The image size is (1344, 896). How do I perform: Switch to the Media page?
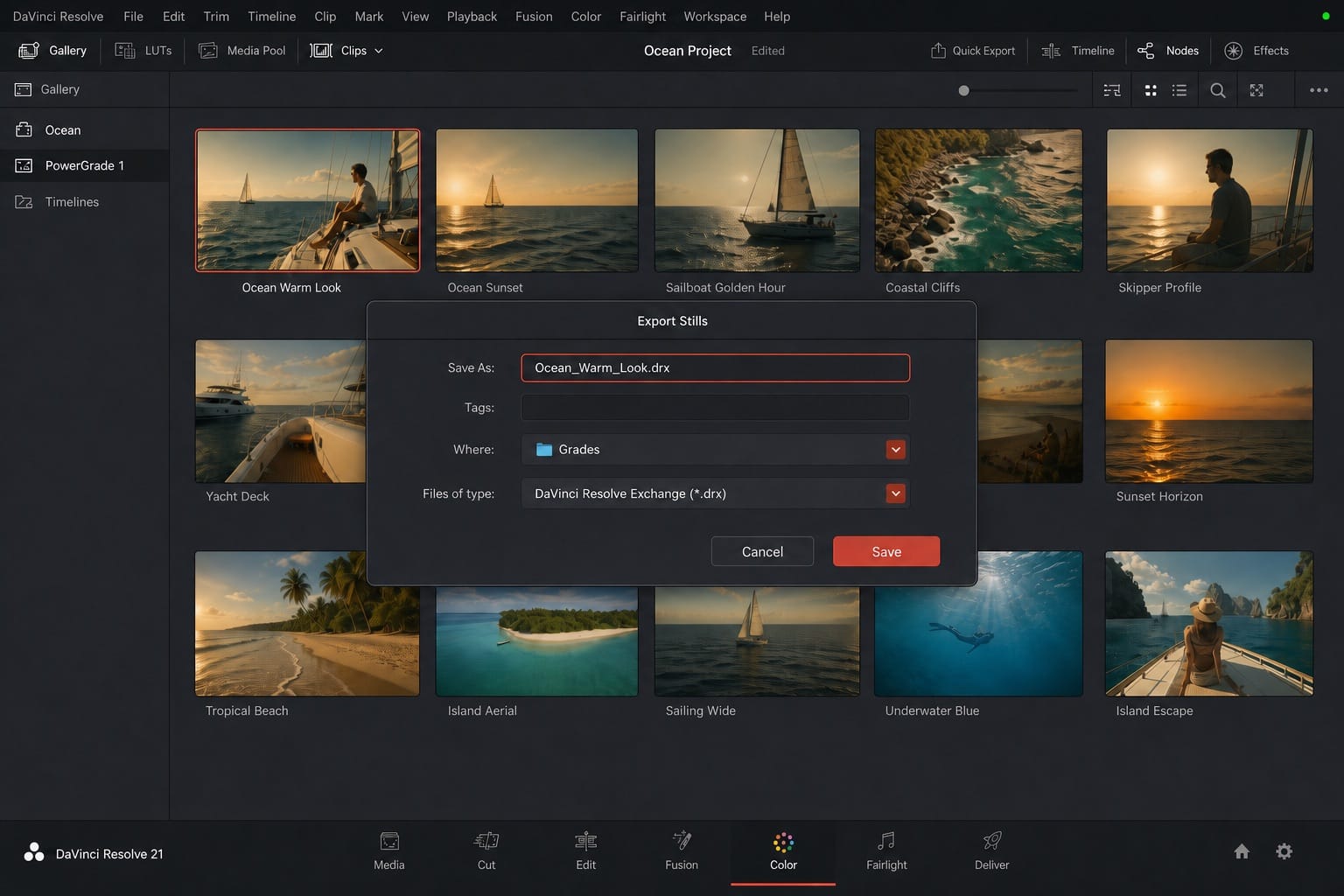(x=388, y=851)
